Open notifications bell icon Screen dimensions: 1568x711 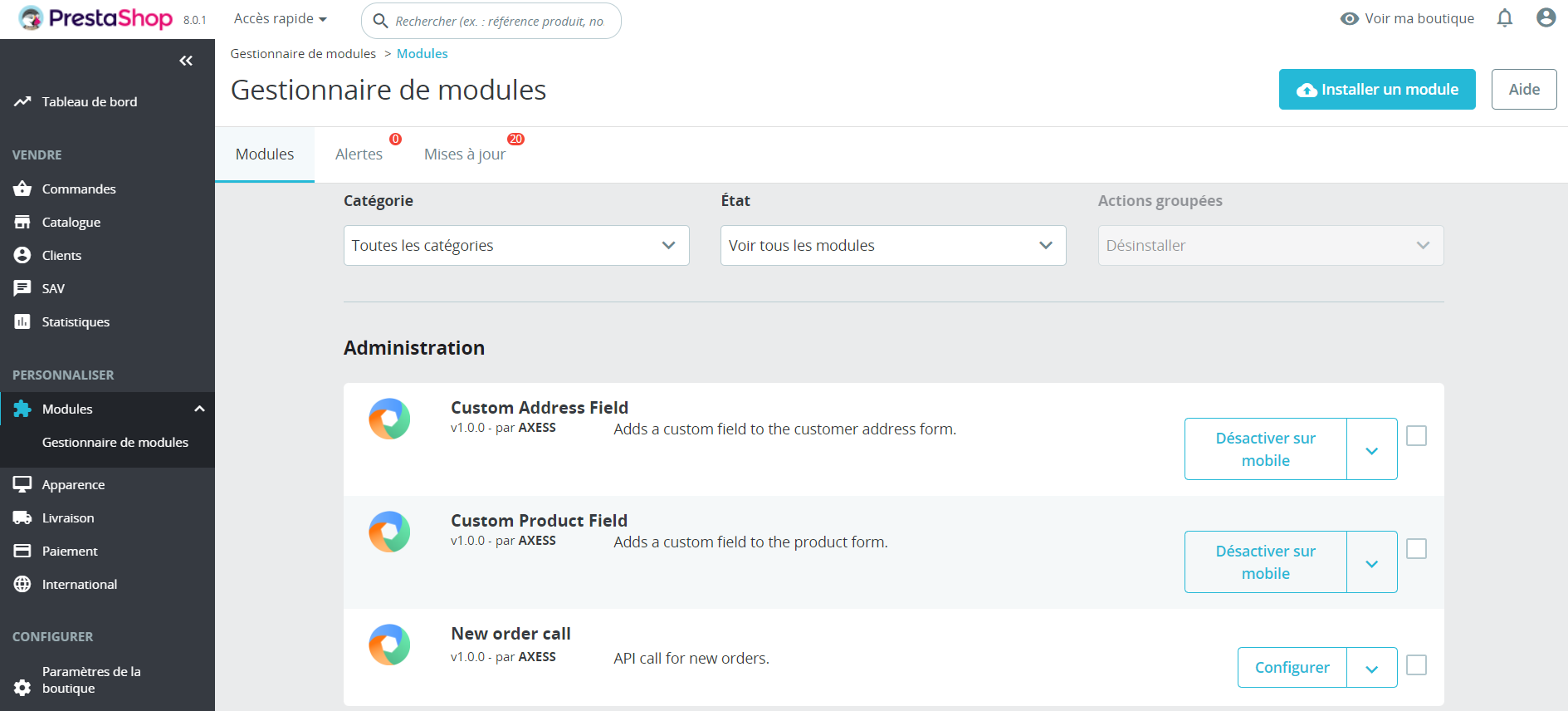tap(1504, 18)
